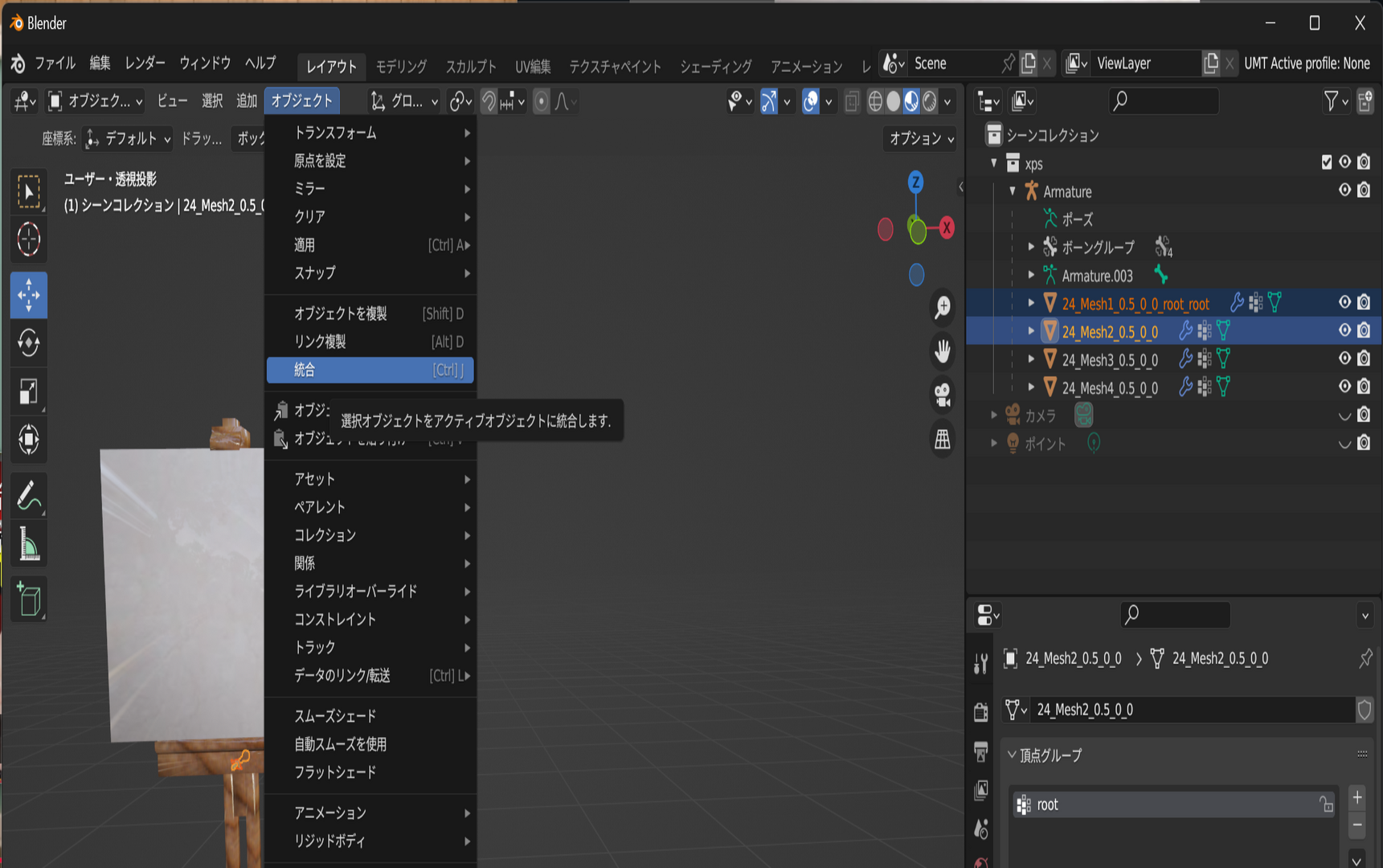The width and height of the screenshot is (1383, 868).
Task: Hide 24_Mesh1_0.5_0_0_root_root in viewport
Action: coord(1344,302)
